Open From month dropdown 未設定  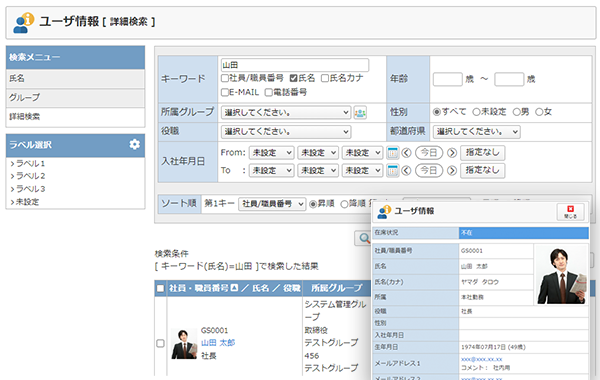[318, 153]
